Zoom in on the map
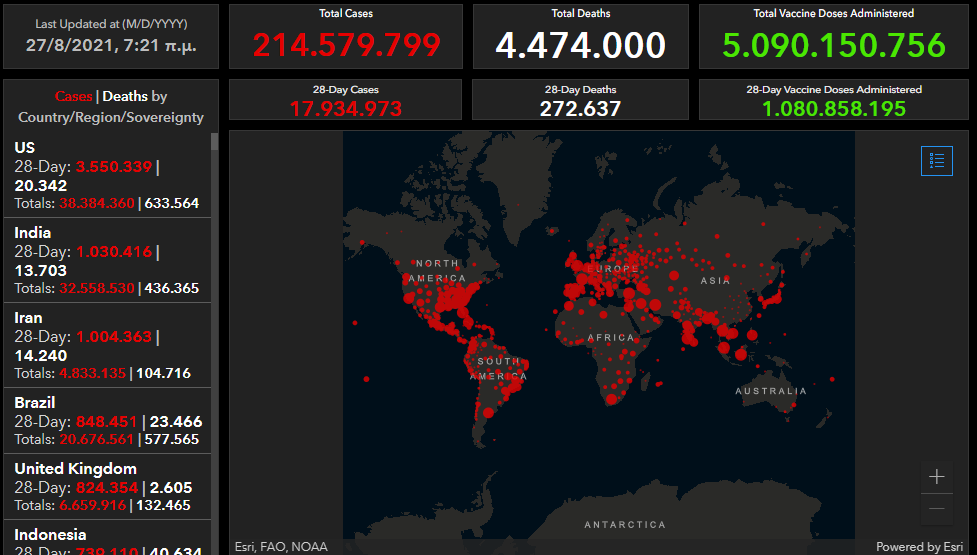 [x=936, y=477]
